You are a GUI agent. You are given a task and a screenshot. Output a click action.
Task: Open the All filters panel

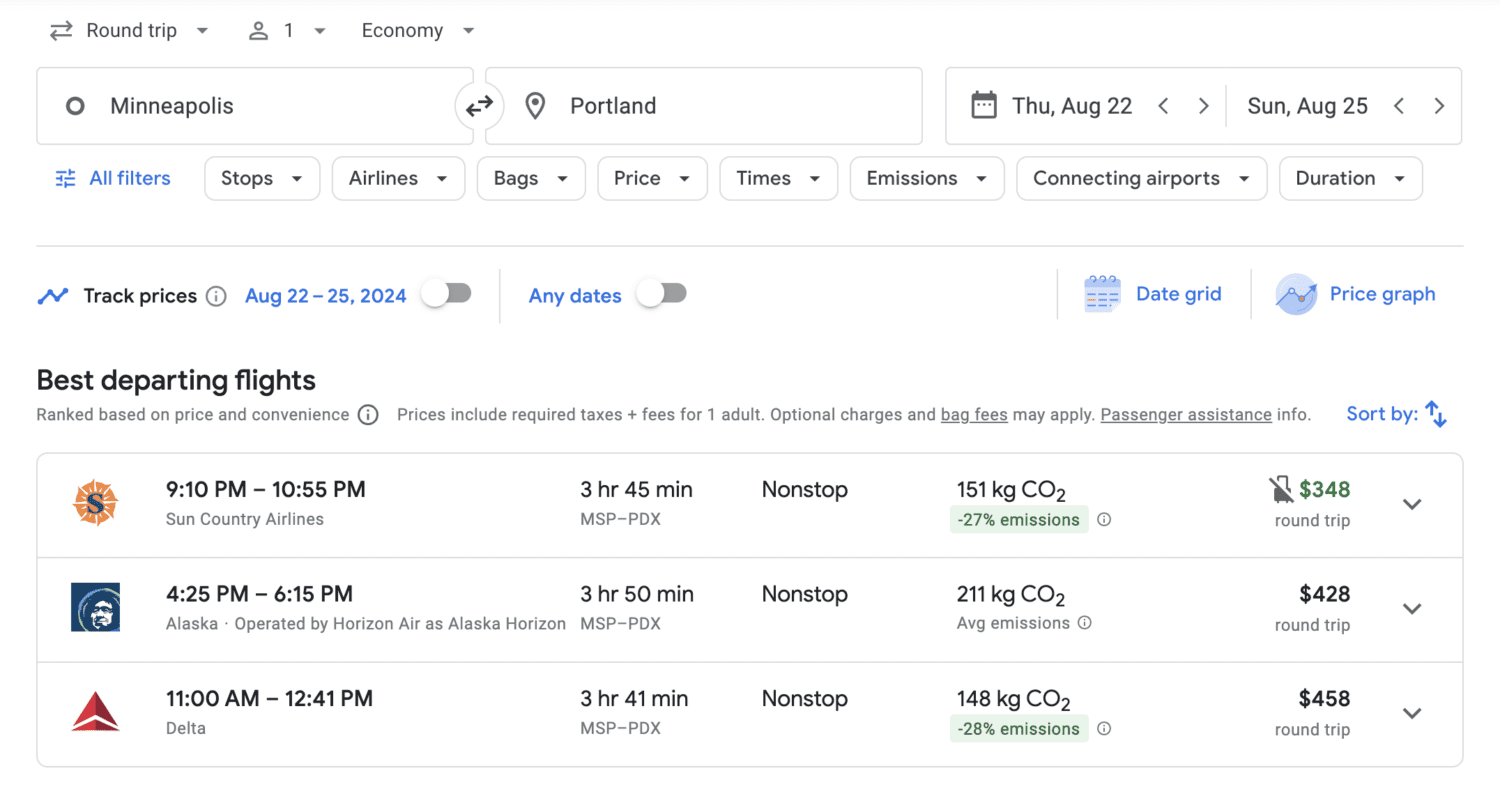(x=111, y=178)
